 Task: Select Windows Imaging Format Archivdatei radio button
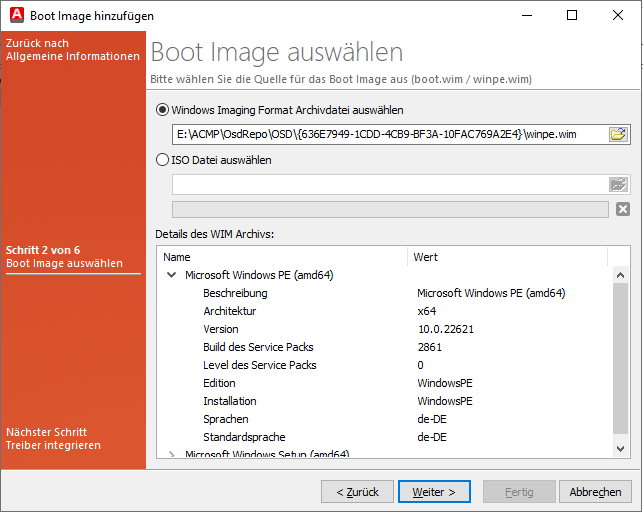[162, 110]
